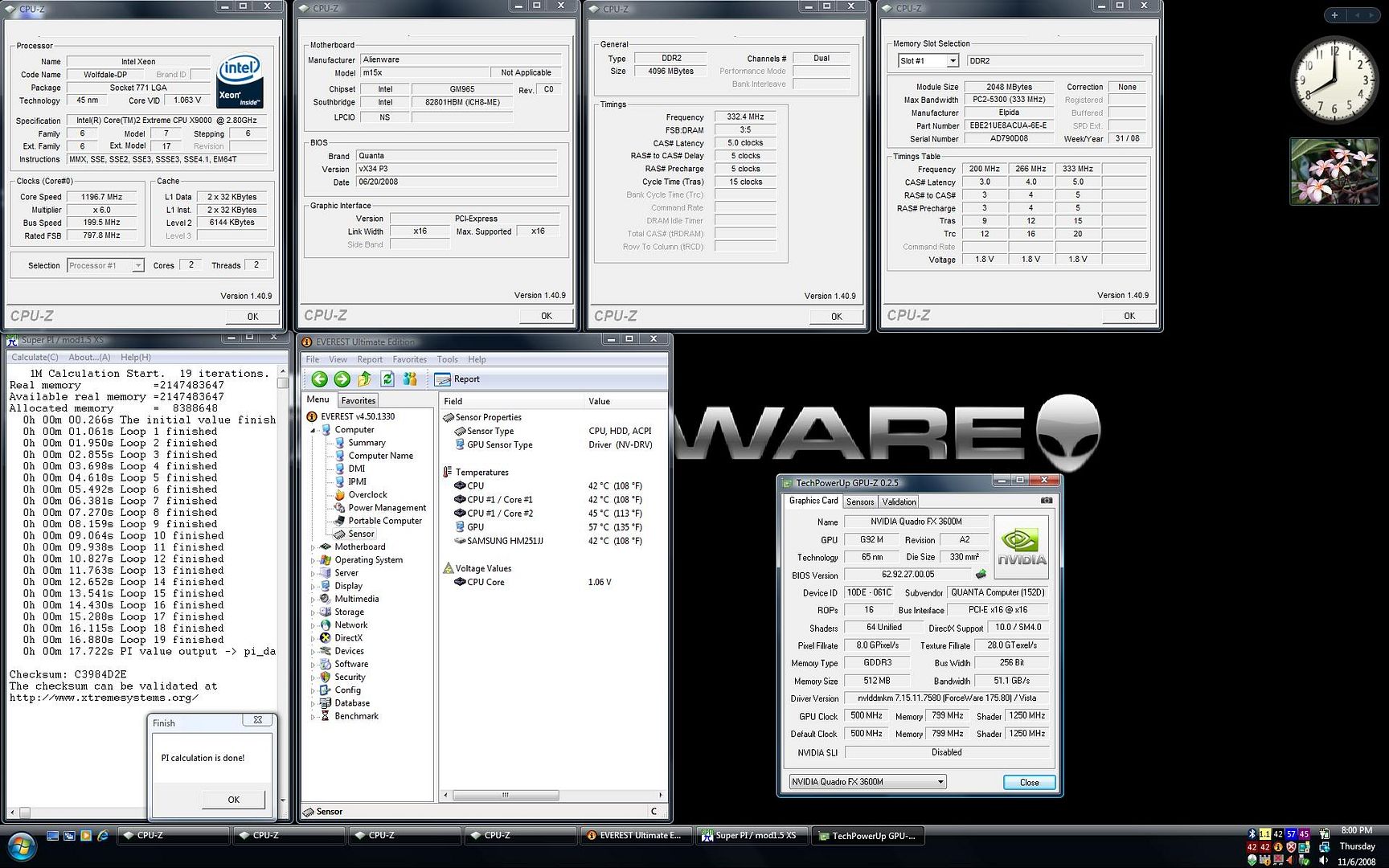Image resolution: width=1389 pixels, height=868 pixels.
Task: Click the Close button in GPU-Z
Action: 1029,783
